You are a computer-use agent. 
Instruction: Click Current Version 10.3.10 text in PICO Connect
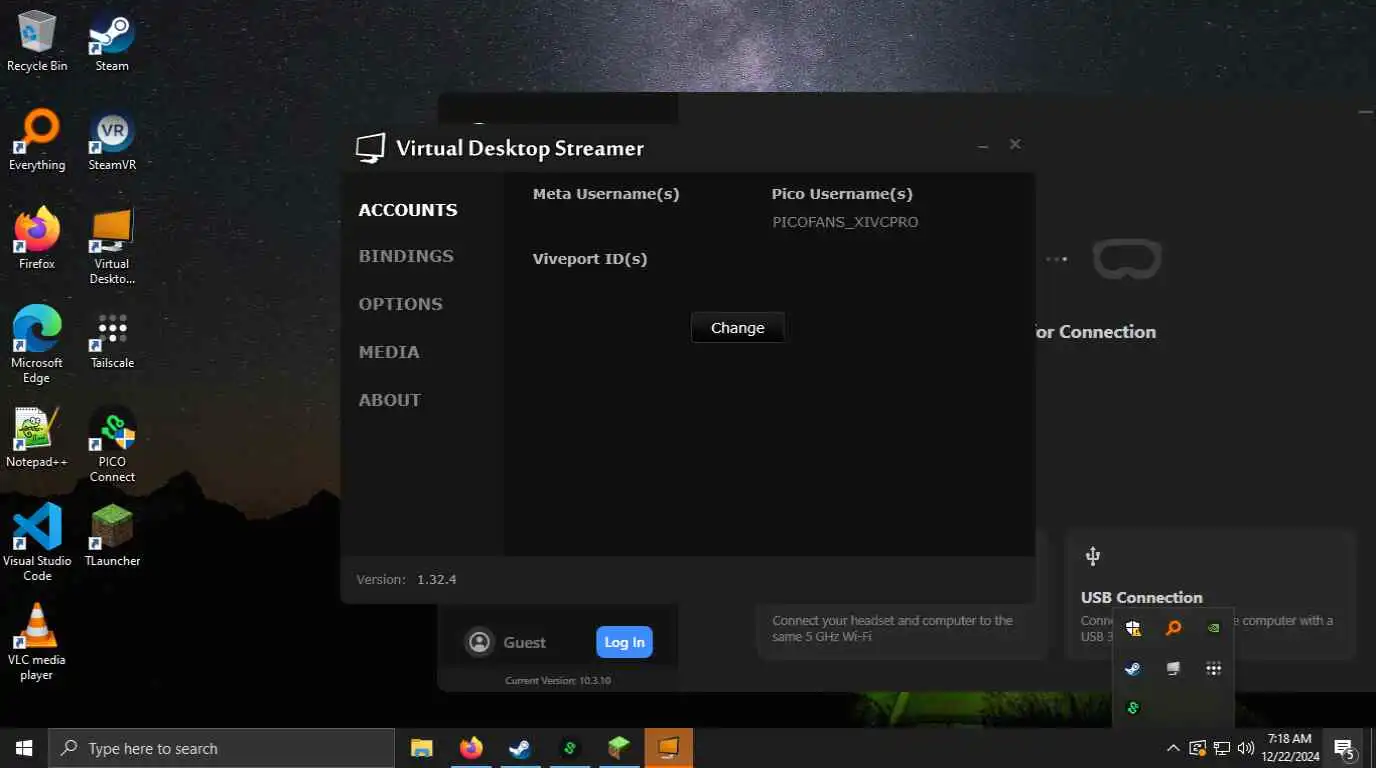click(x=558, y=681)
